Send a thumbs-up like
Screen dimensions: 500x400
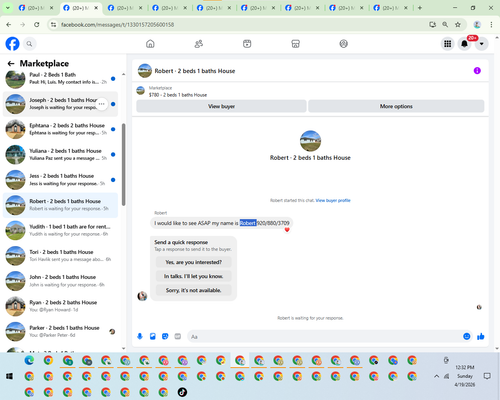coord(481,336)
